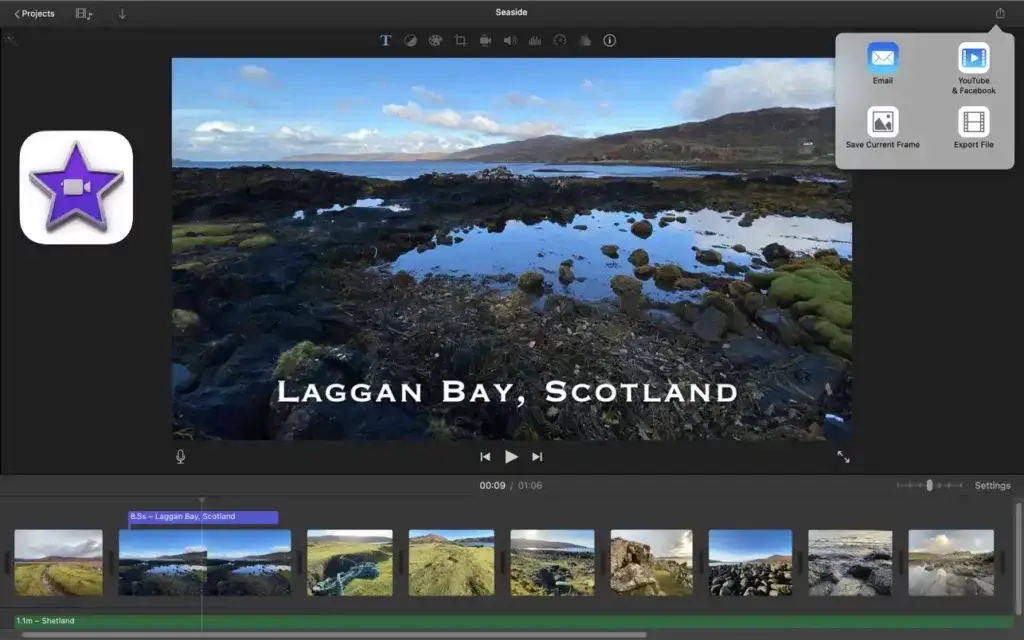Viewport: 1024px width, 640px height.
Task: Go back to Projects
Action: [x=35, y=14]
